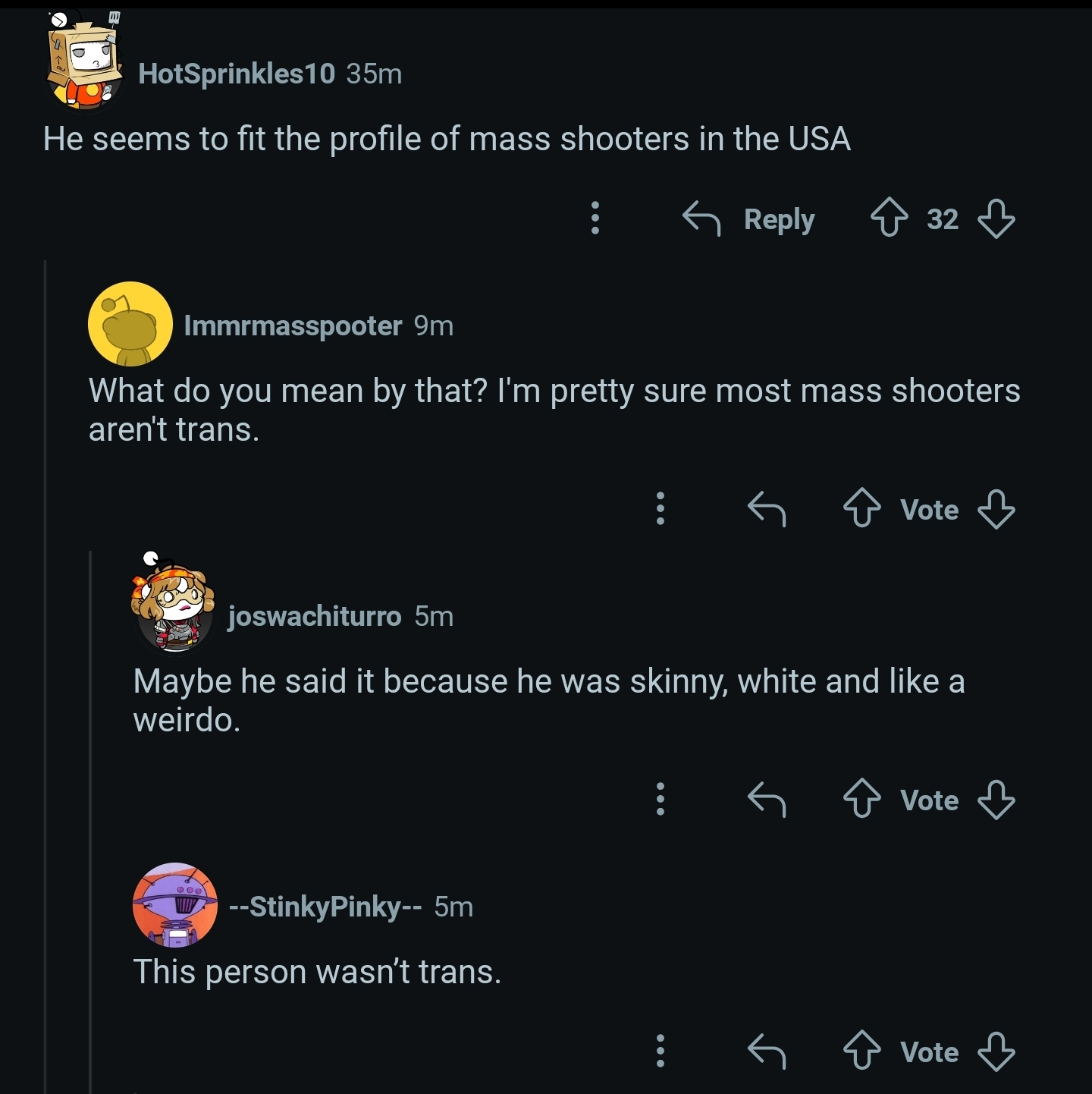This screenshot has width=1092, height=1094.
Task: Reply to joswachiturro using arrow icon
Action: pyautogui.click(x=766, y=799)
